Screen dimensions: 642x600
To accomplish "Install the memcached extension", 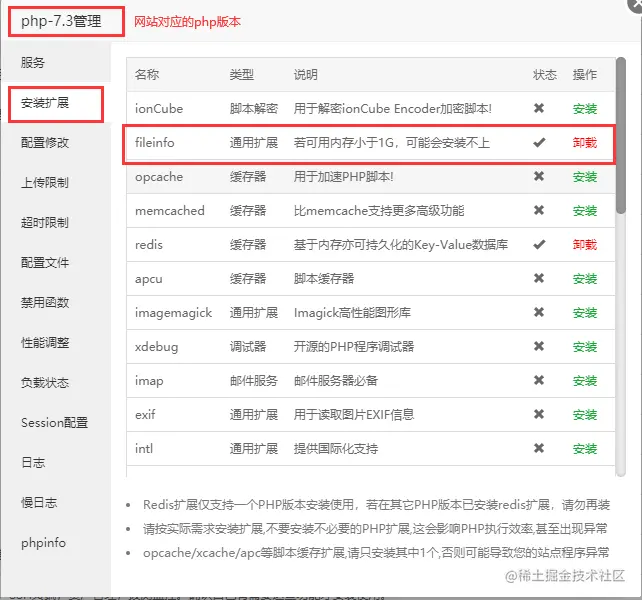I will [x=585, y=211].
